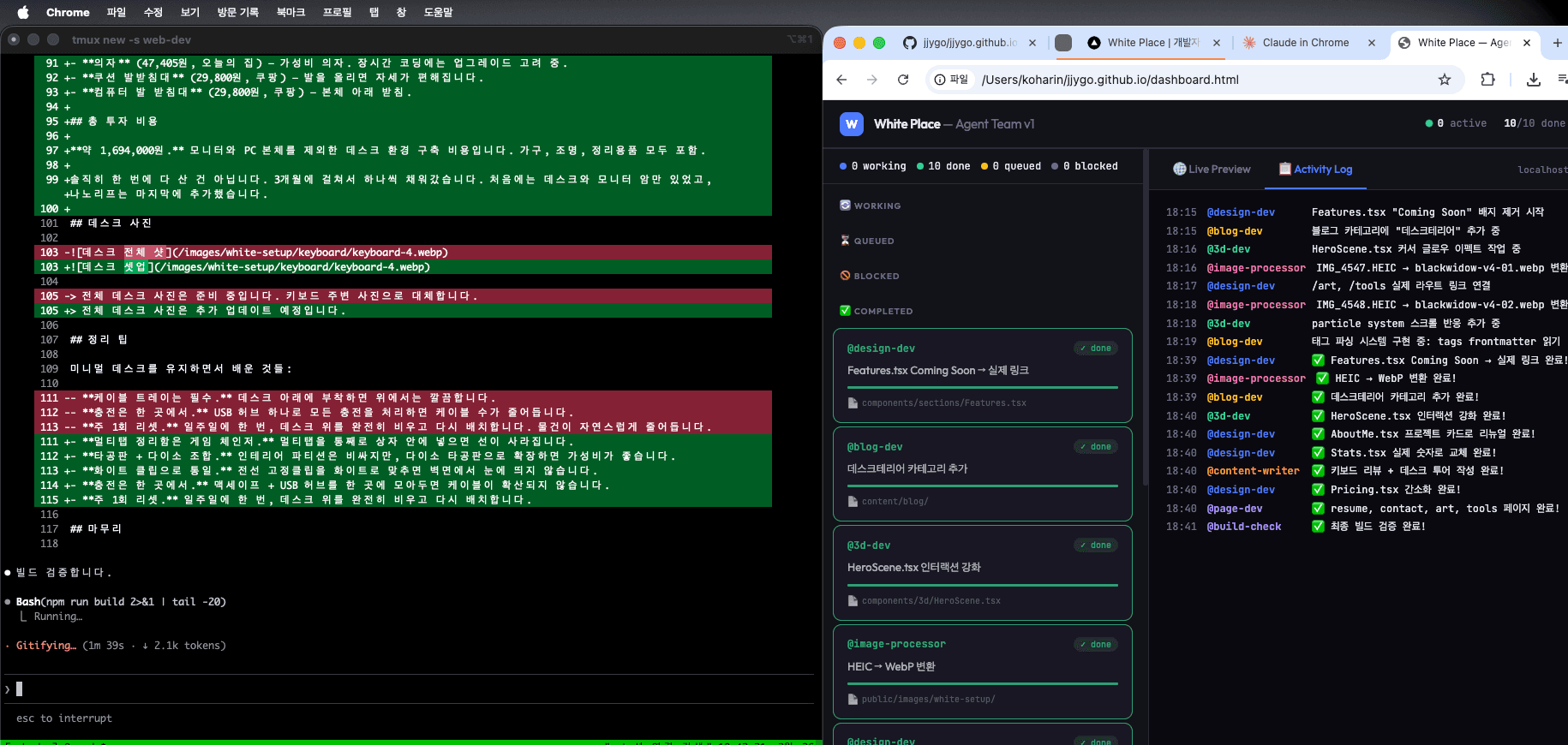Open the 방문 기록 menu
1568x745 pixels.
click(x=238, y=12)
